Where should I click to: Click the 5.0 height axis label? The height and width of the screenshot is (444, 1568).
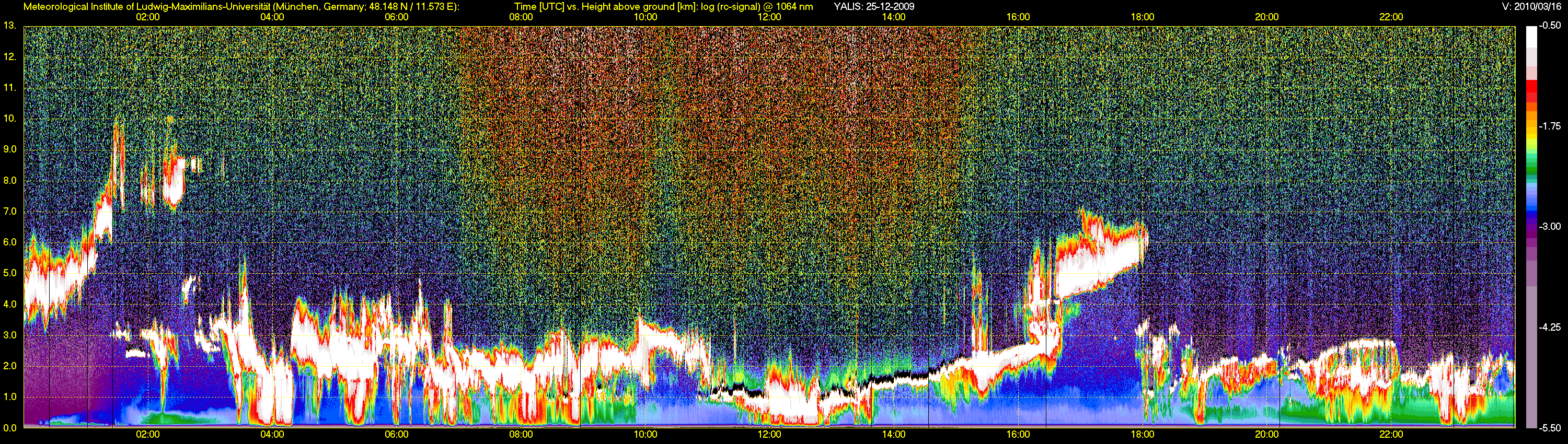click(x=10, y=273)
